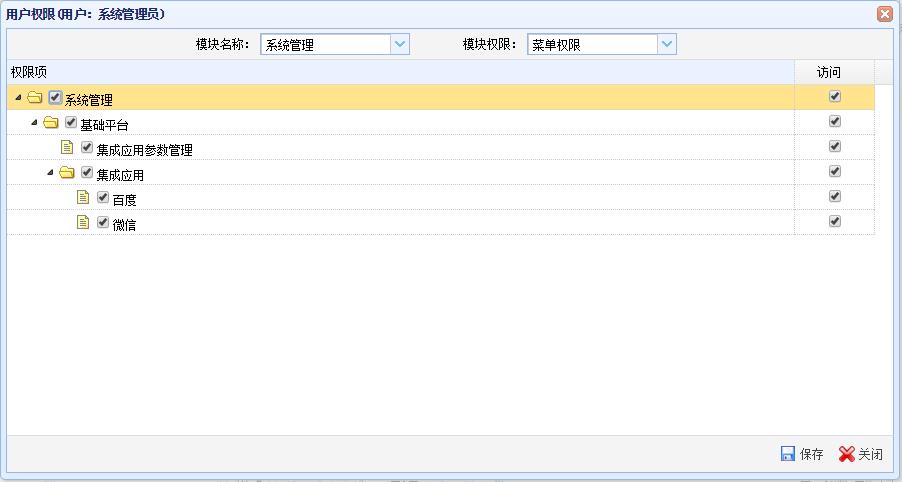Open the 模块权限 dropdown arrow

(667, 44)
